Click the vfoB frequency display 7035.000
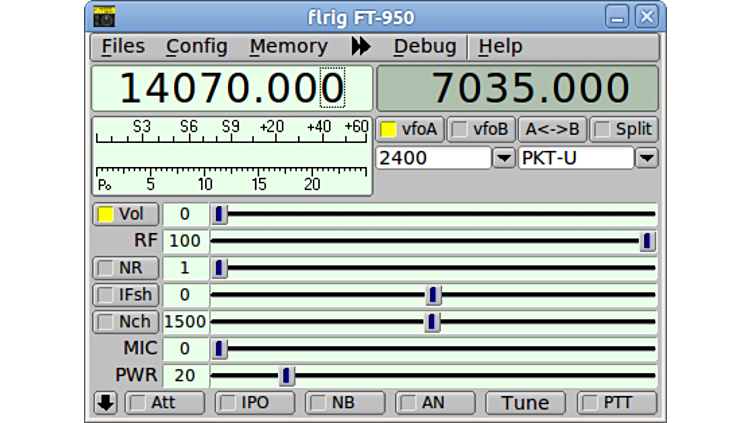Screen dimensions: 752x423 tap(517, 88)
